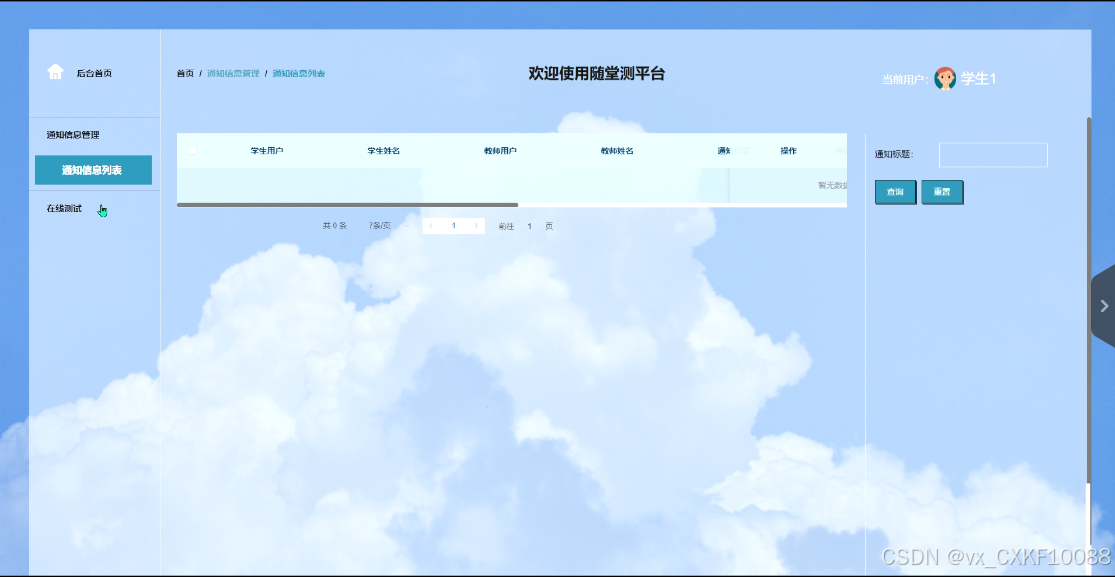This screenshot has width=1115, height=577.
Task: Tick the select-all checkbox in table header
Action: pyautogui.click(x=192, y=151)
